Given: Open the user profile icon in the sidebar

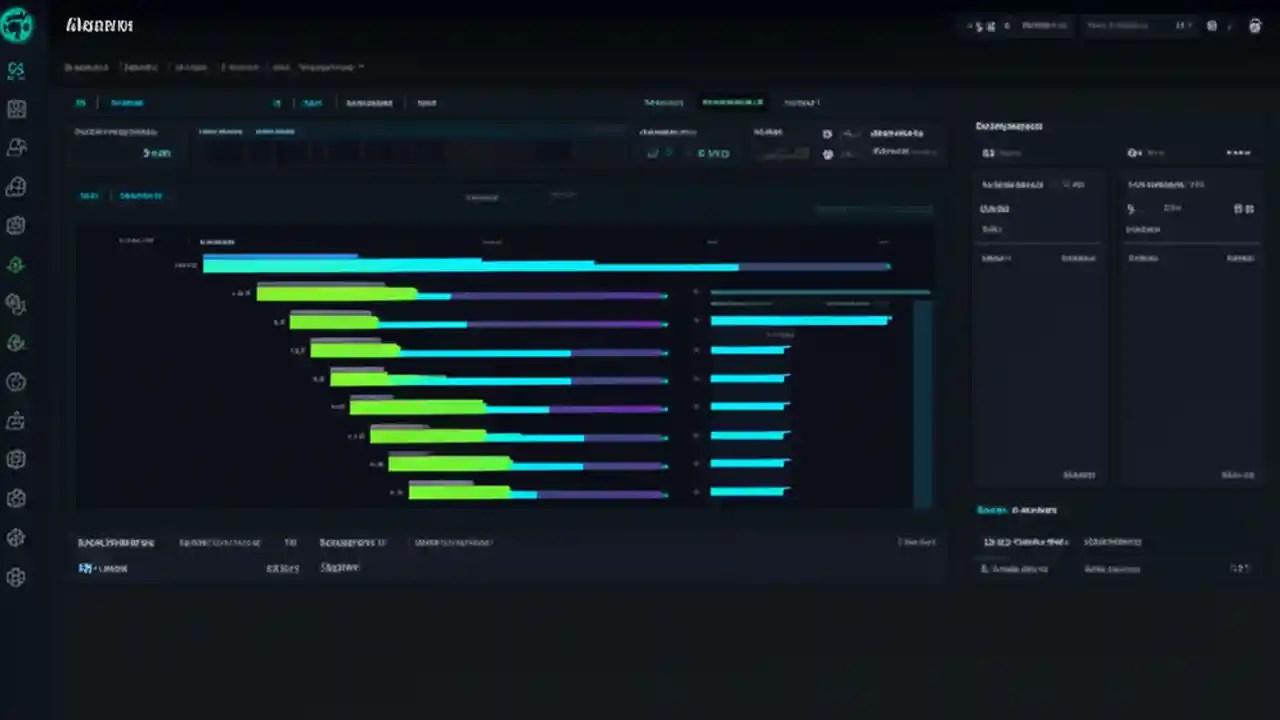Looking at the screenshot, I should point(16,147).
